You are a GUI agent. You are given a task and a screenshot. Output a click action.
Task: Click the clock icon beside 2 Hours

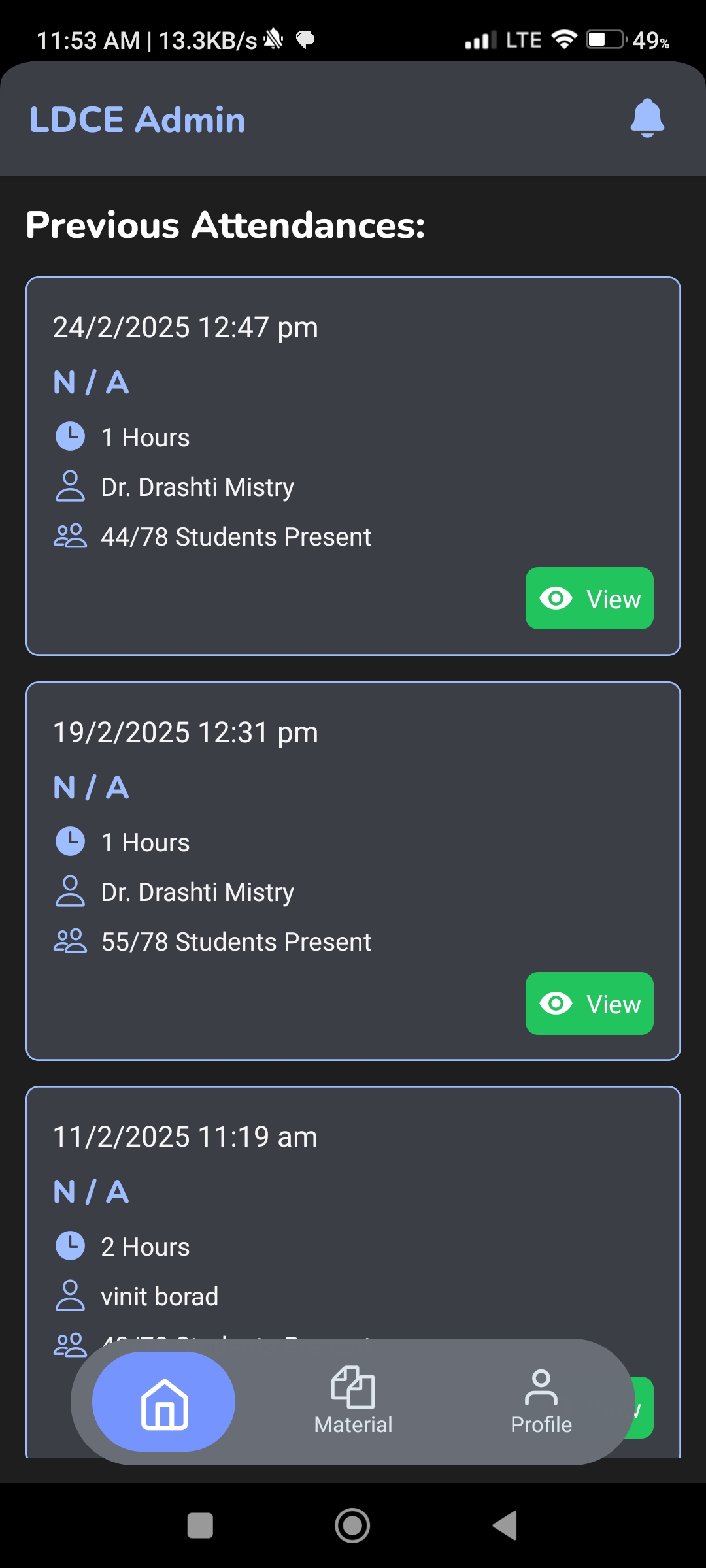[x=71, y=1246]
